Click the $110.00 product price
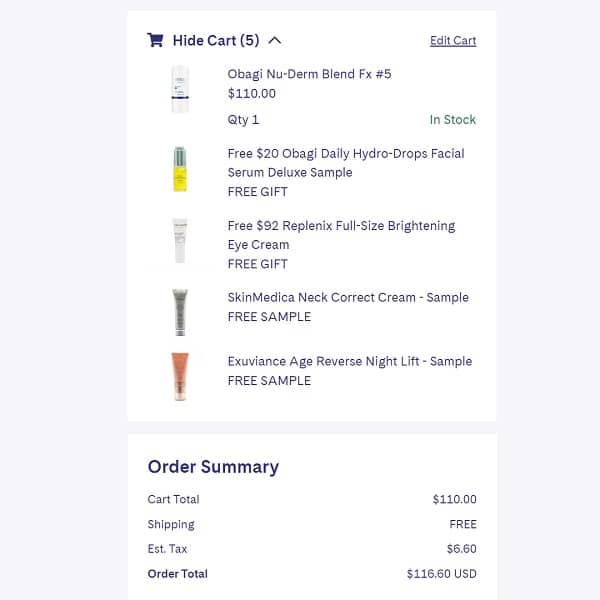The image size is (600, 600). point(252,94)
